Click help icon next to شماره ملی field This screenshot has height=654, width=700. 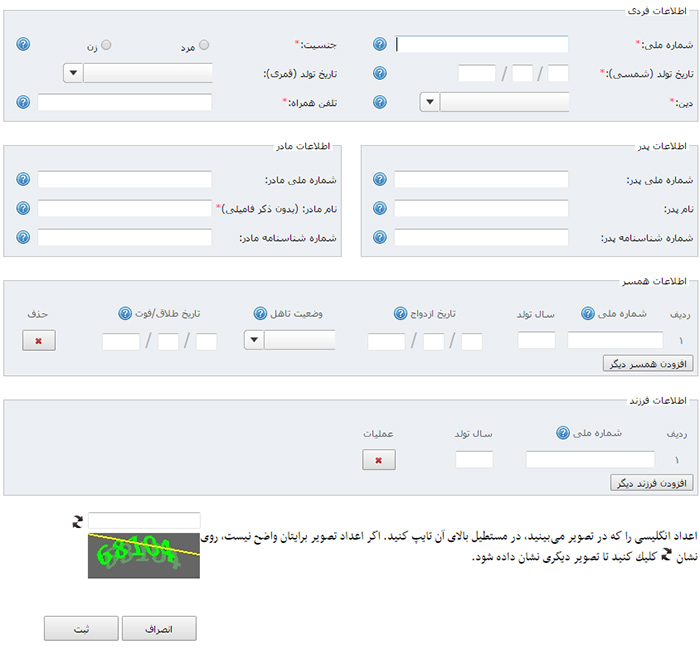click(x=379, y=44)
